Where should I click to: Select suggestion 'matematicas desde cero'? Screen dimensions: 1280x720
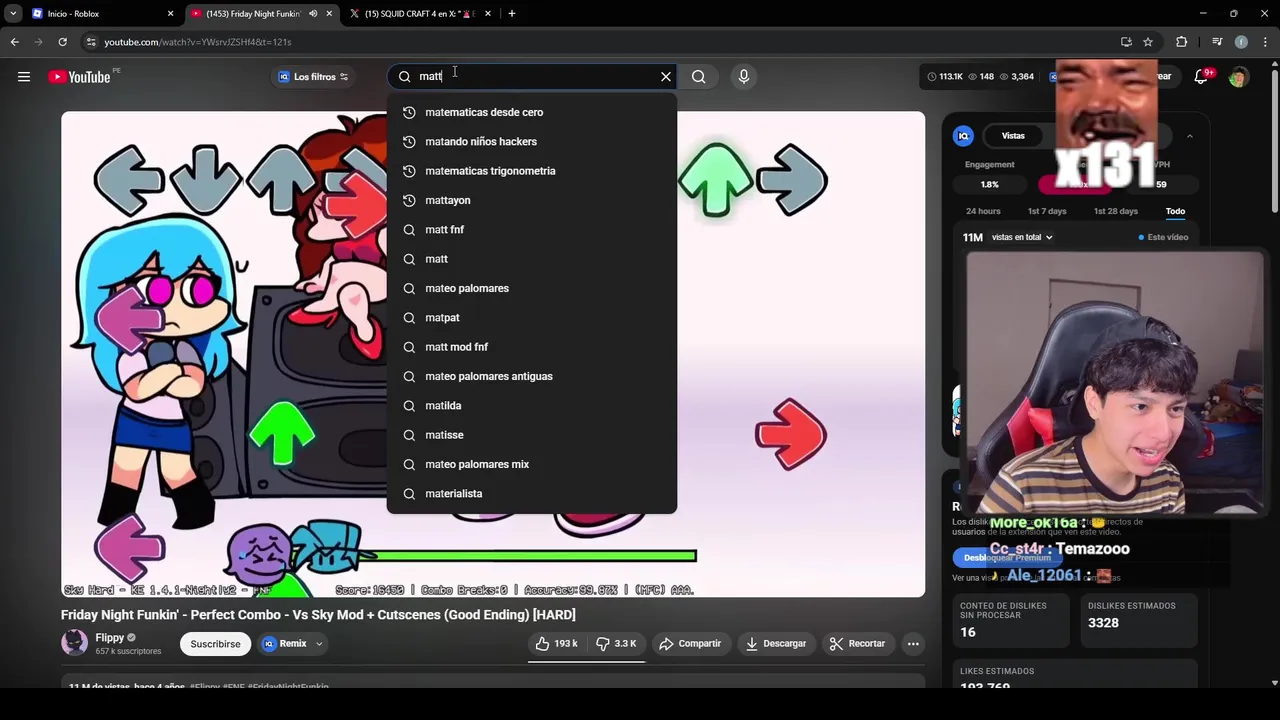click(532, 112)
